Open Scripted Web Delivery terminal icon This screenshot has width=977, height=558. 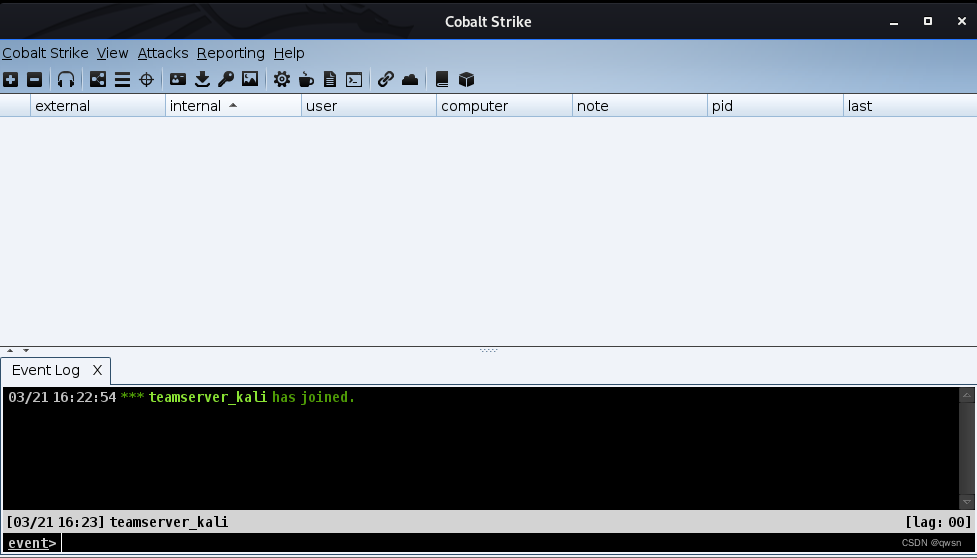(x=354, y=80)
